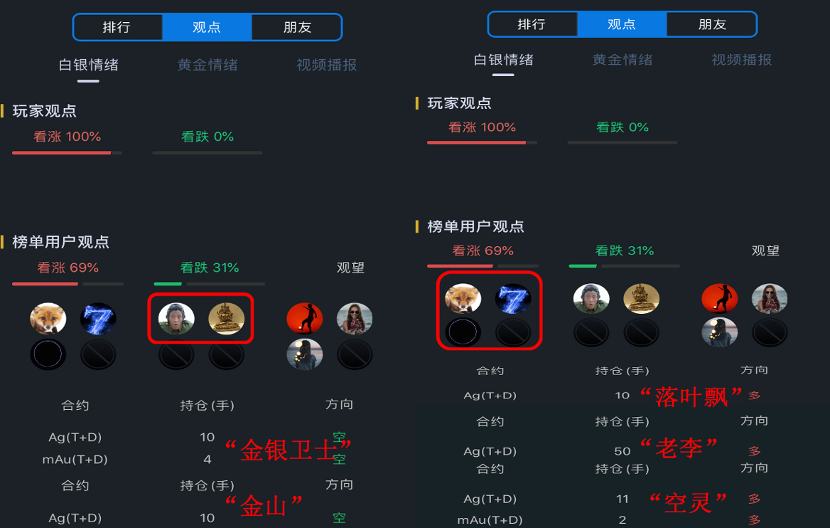
Task: Tap fox avatar in right panel
Action: [x=463, y=299]
